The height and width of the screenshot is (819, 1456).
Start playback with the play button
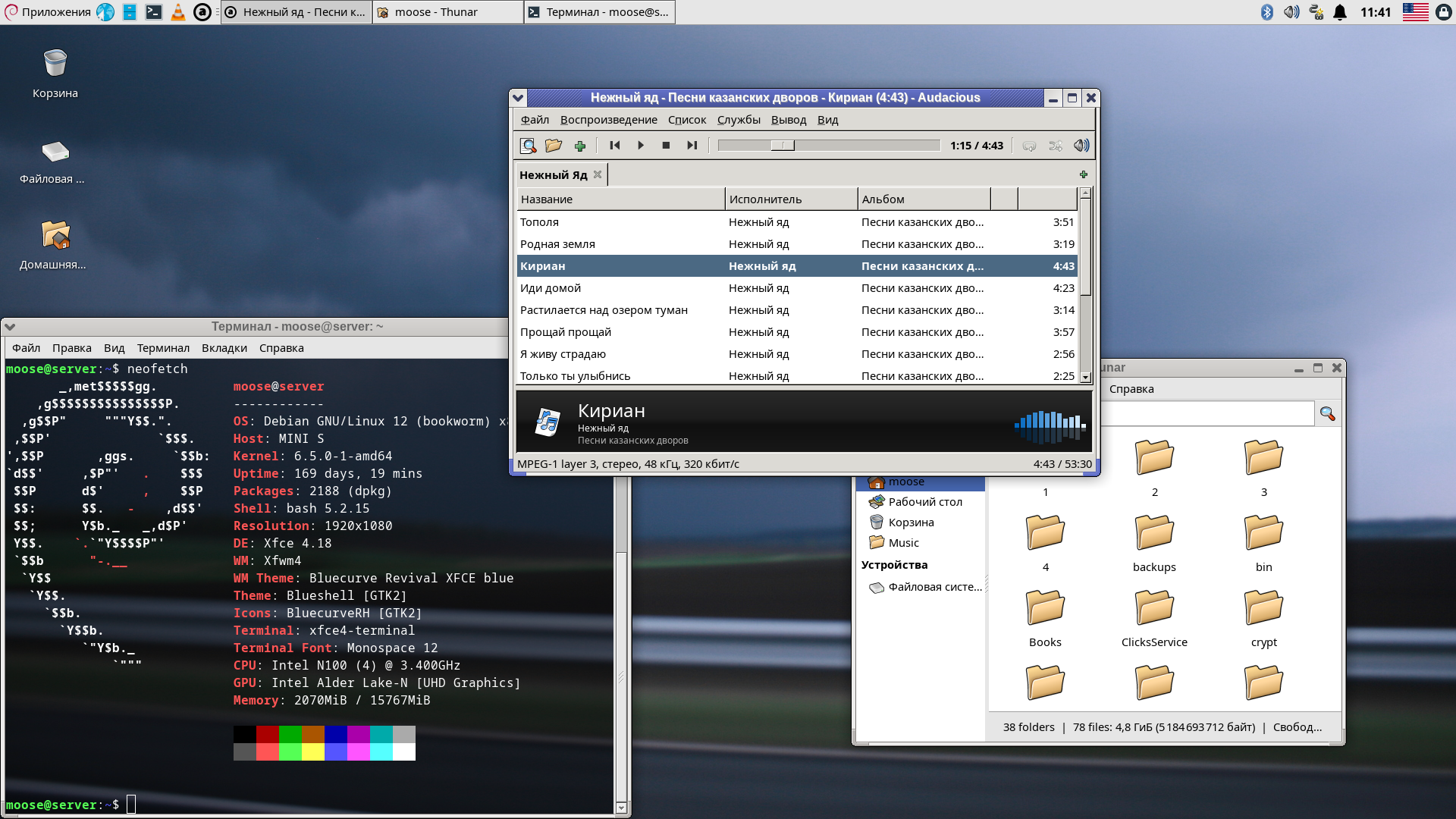click(641, 146)
